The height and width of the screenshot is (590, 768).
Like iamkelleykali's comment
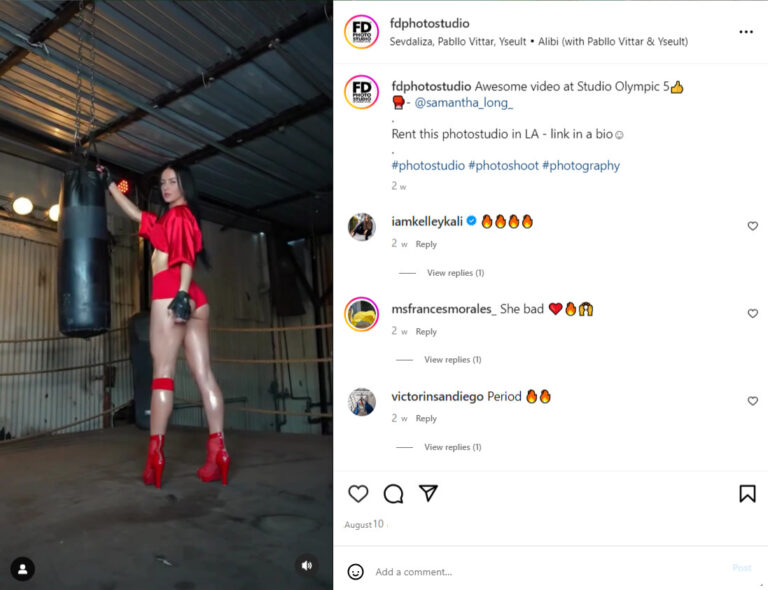click(x=752, y=226)
